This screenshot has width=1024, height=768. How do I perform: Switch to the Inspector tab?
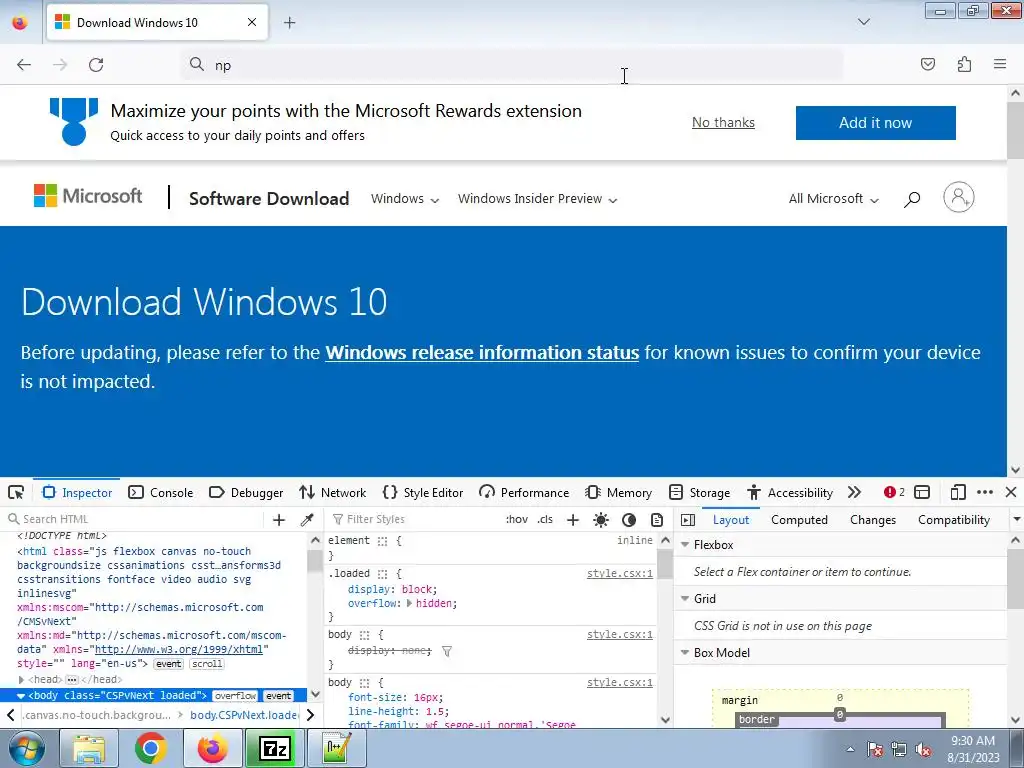(77, 492)
